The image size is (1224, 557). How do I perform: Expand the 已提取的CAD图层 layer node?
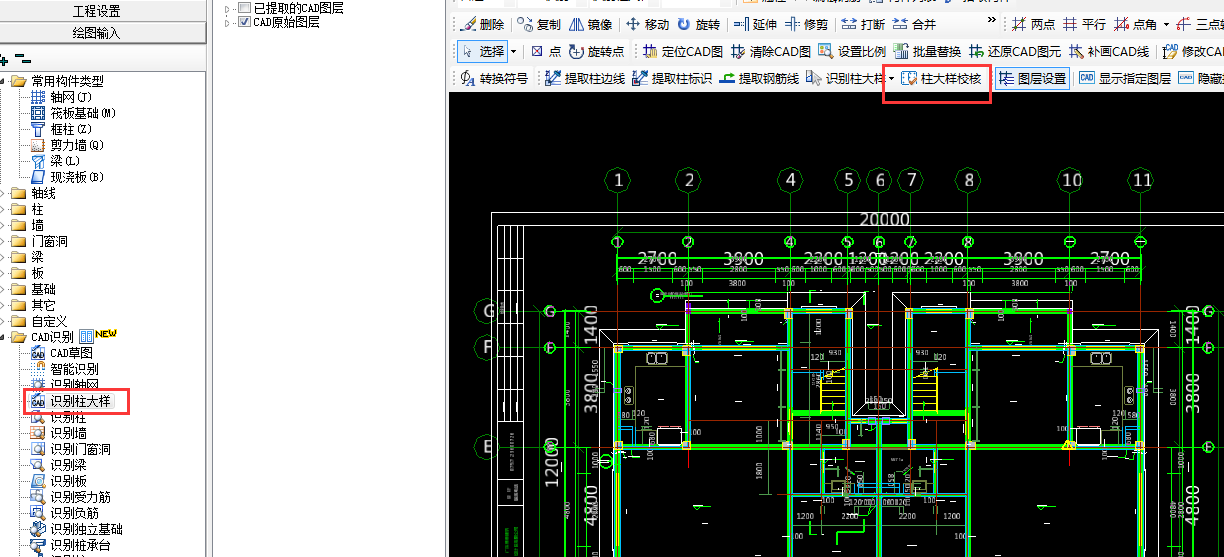[x=228, y=8]
